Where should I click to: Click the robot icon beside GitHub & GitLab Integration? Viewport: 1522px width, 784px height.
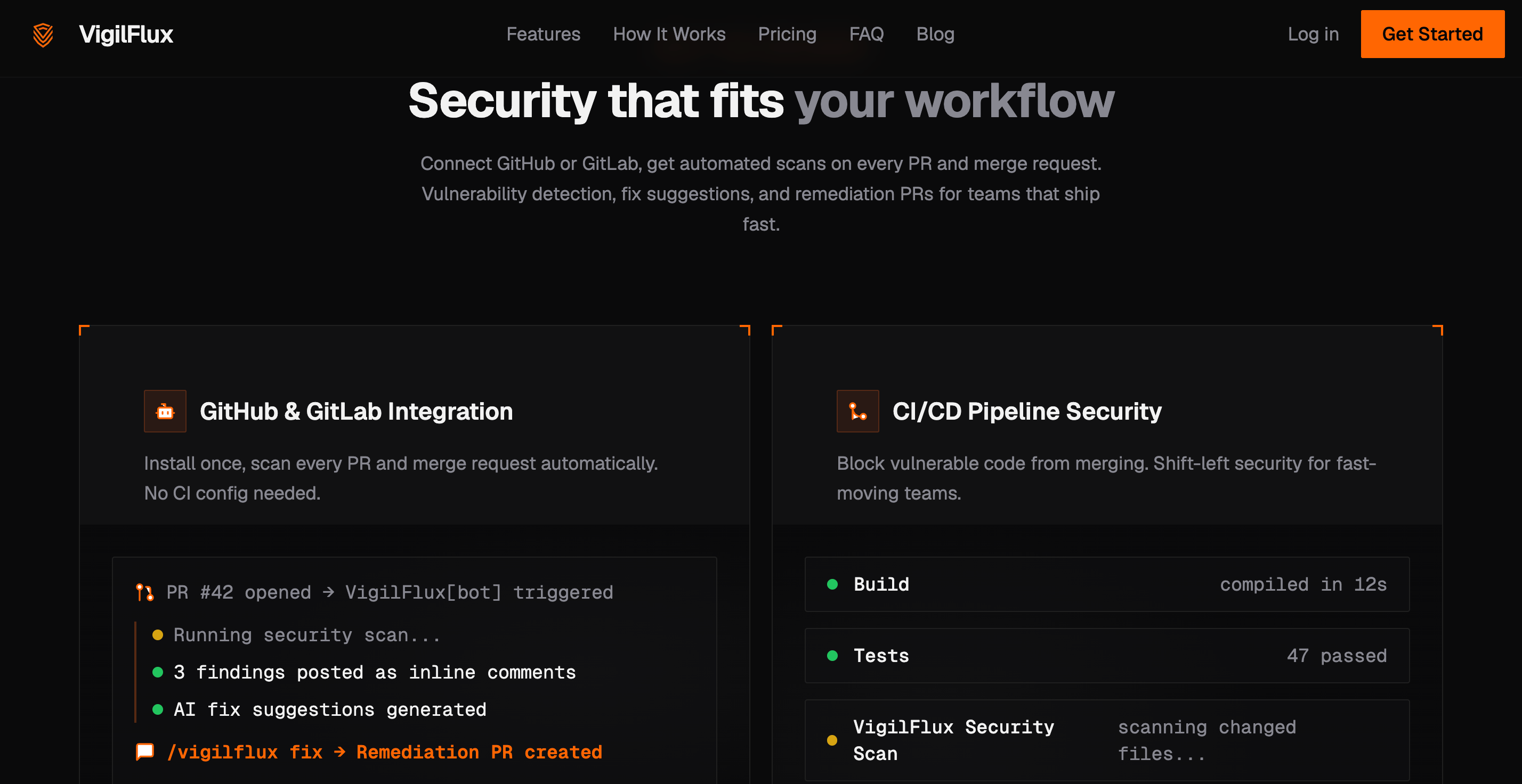click(165, 412)
